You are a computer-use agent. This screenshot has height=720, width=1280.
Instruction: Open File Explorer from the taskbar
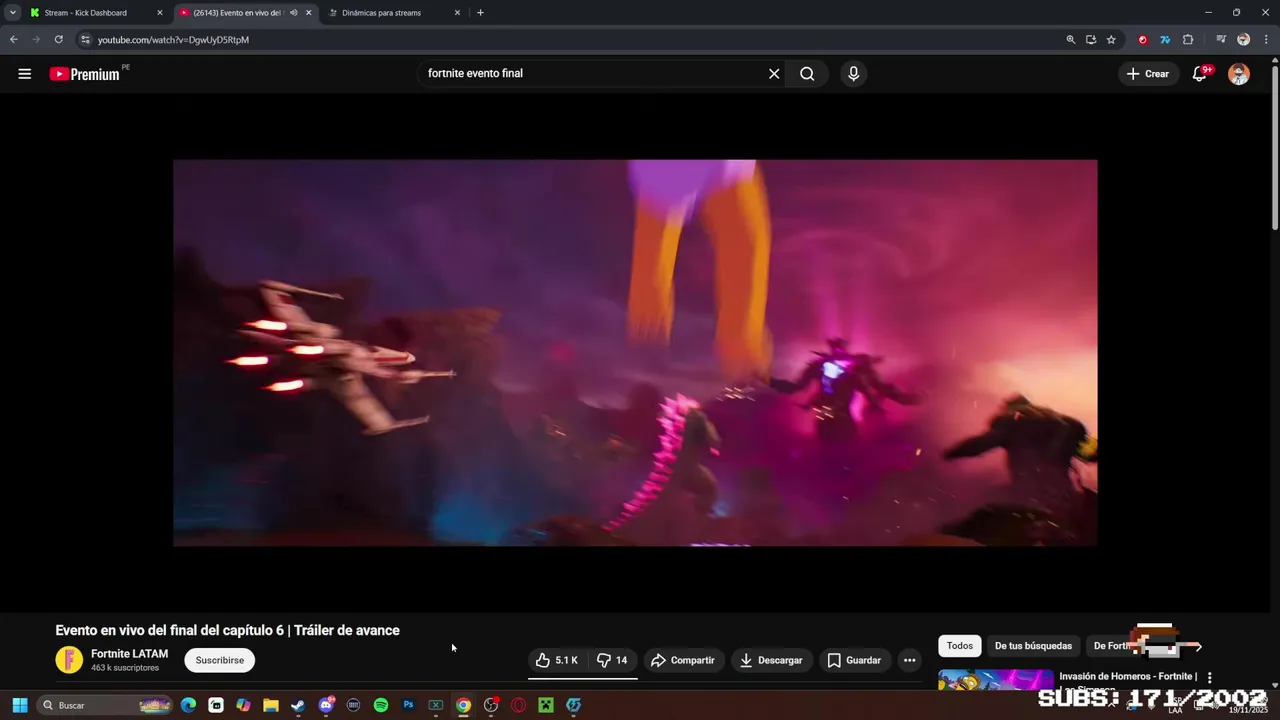point(271,705)
